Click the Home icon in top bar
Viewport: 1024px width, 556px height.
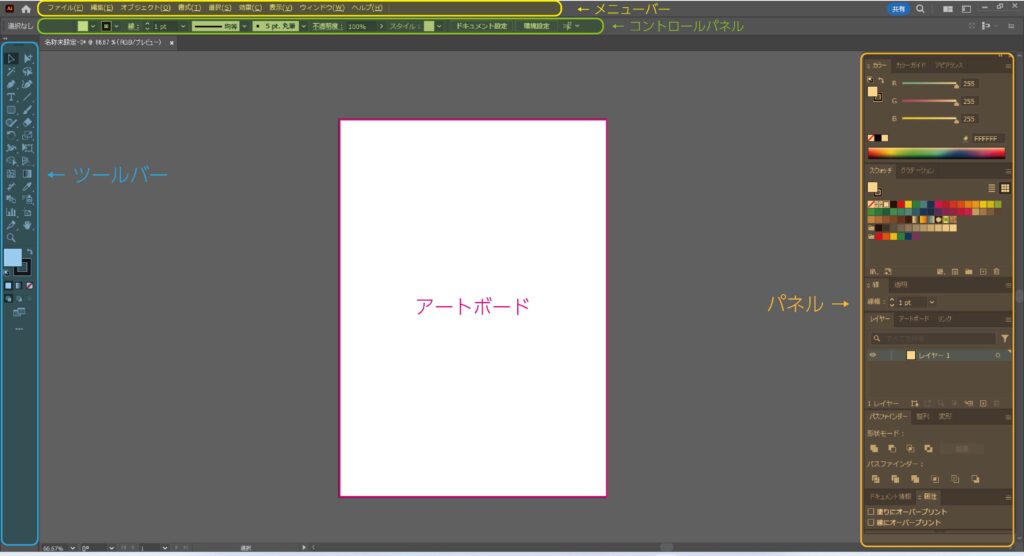(x=26, y=8)
